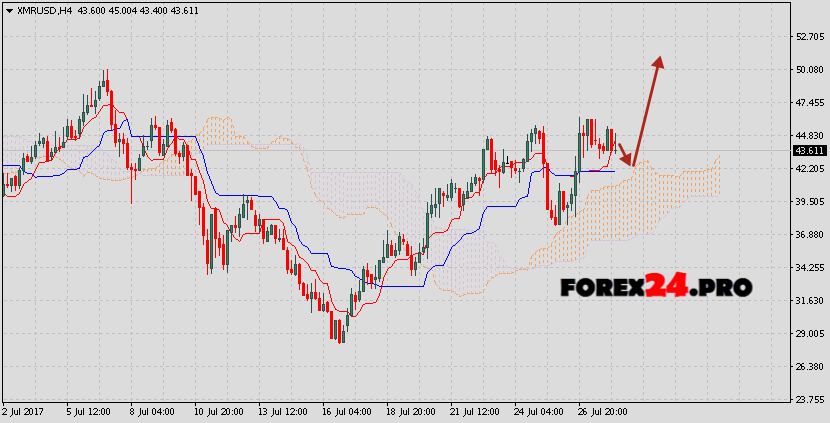Image resolution: width=830 pixels, height=423 pixels.
Task: Click the FOREX24.PRO watermark
Action: coord(654,287)
